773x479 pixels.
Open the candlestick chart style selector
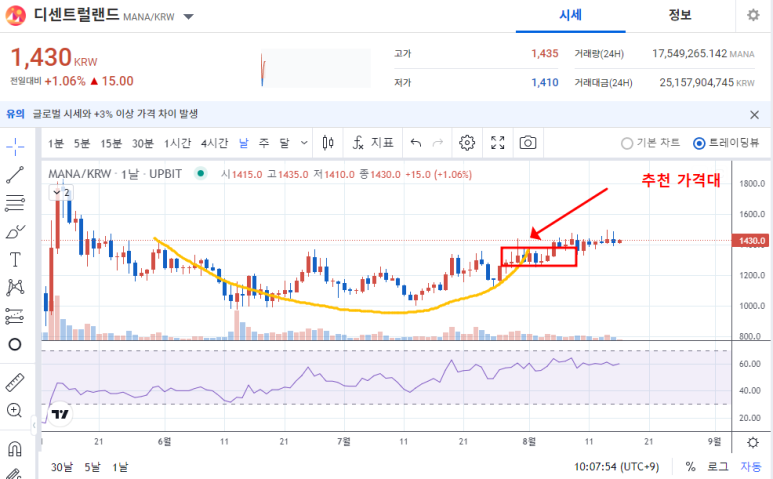(328, 143)
